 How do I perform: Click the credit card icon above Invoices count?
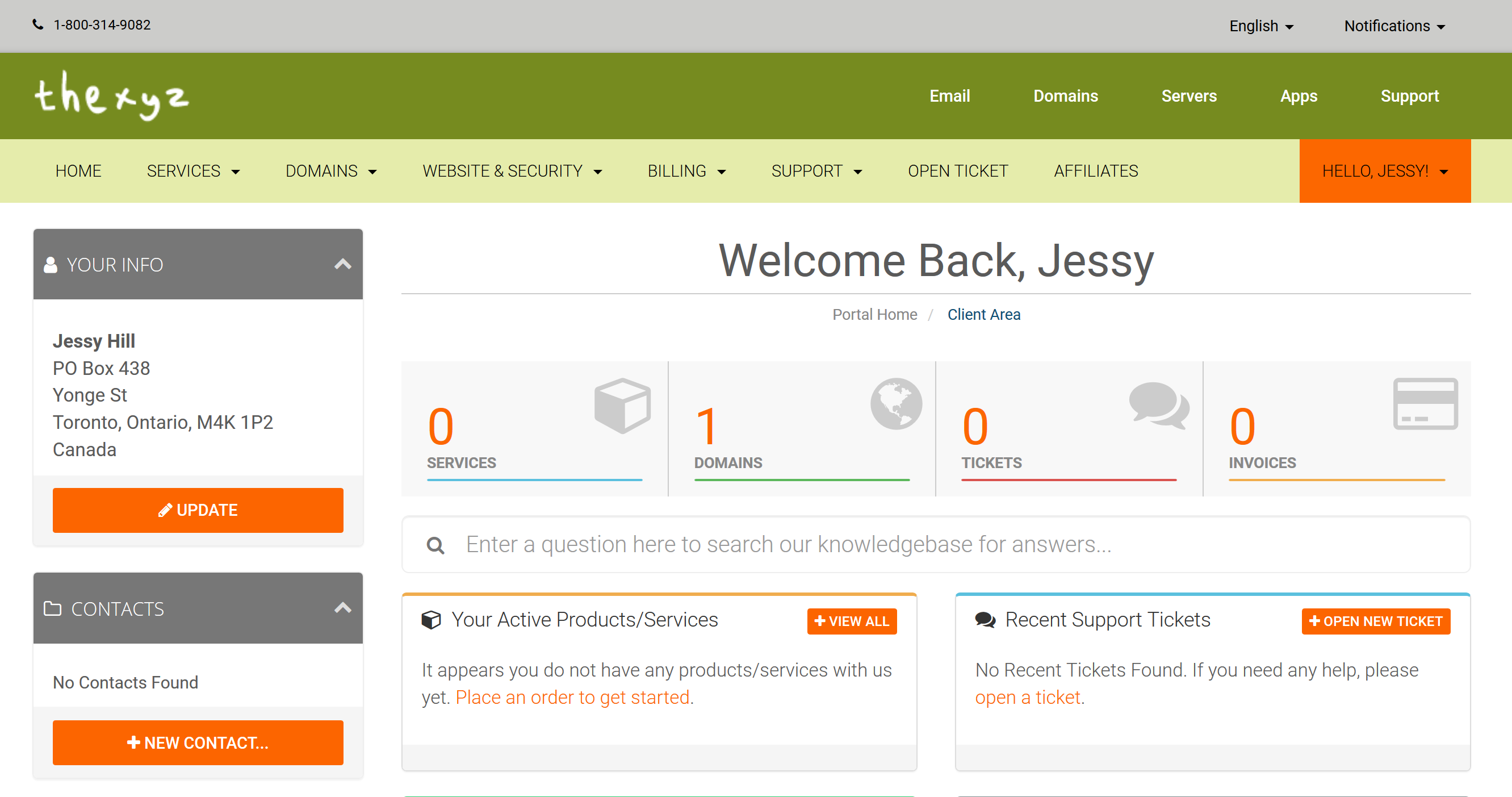click(x=1425, y=404)
